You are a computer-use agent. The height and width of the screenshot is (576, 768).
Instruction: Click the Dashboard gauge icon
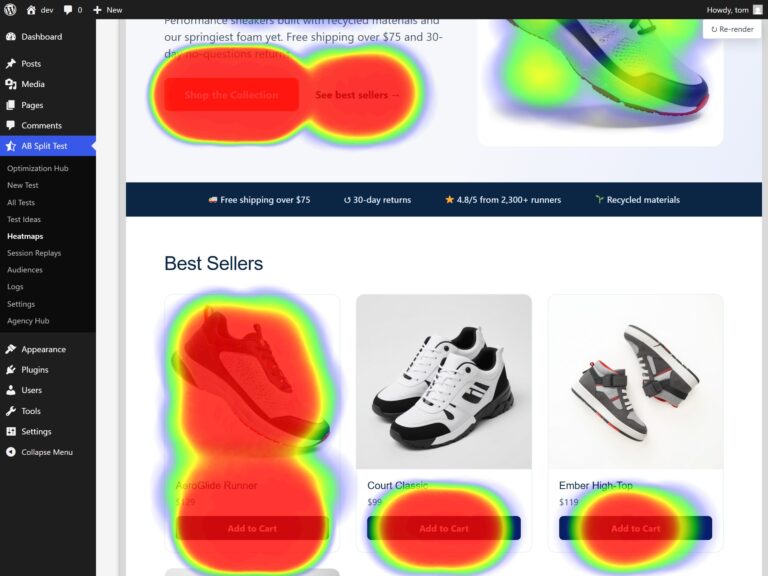[11, 37]
